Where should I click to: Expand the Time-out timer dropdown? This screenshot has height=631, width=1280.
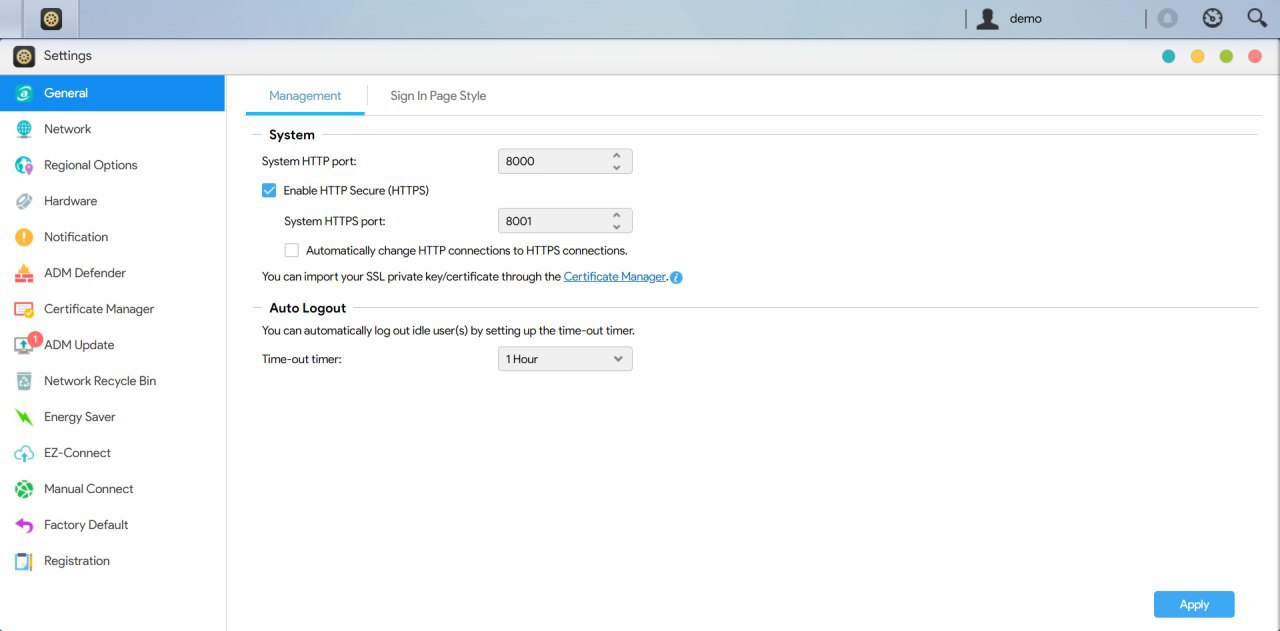click(565, 359)
